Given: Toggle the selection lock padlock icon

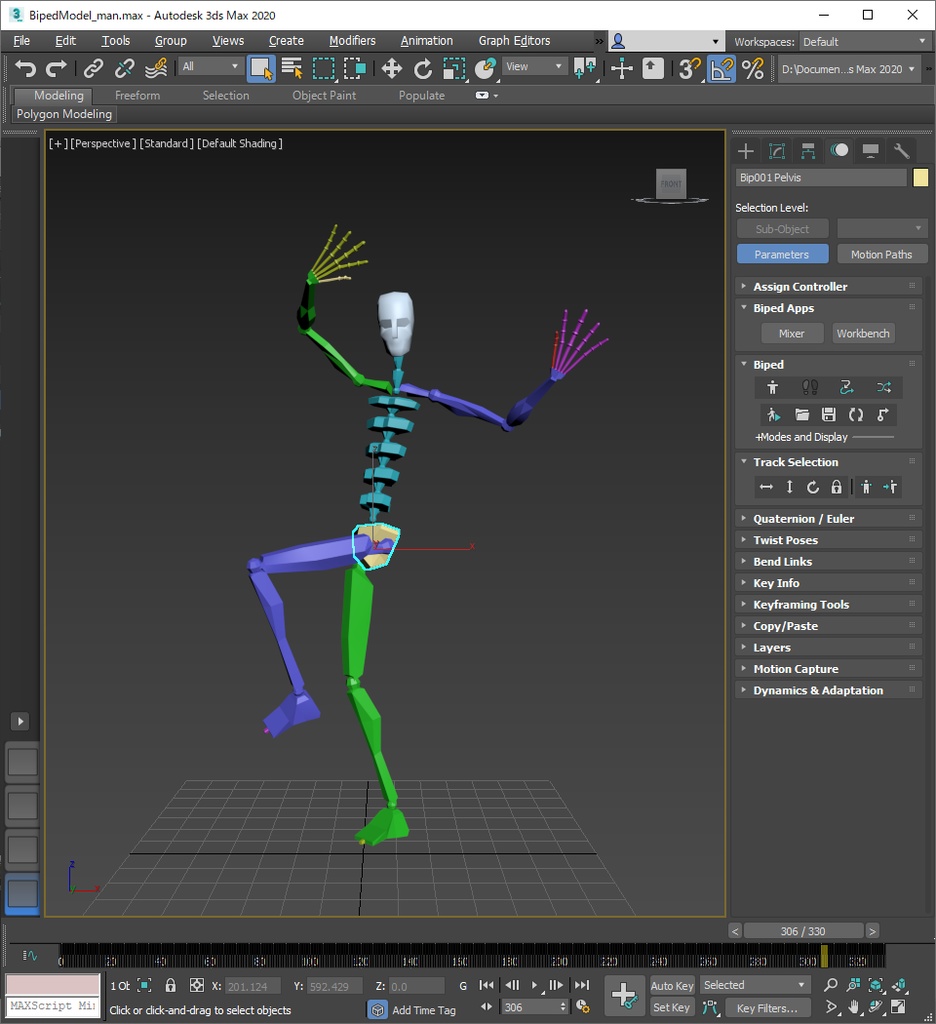Looking at the screenshot, I should coord(170,985).
